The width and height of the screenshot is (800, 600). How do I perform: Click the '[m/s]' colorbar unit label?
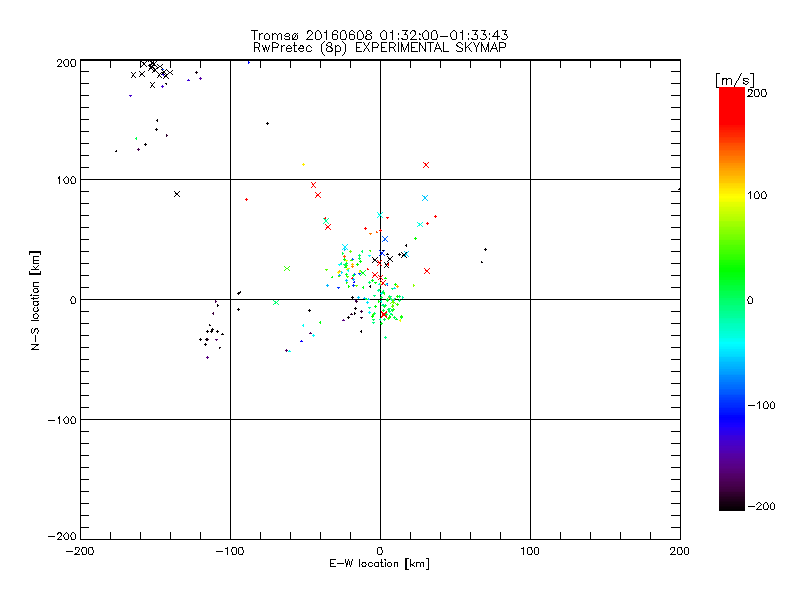(735, 80)
